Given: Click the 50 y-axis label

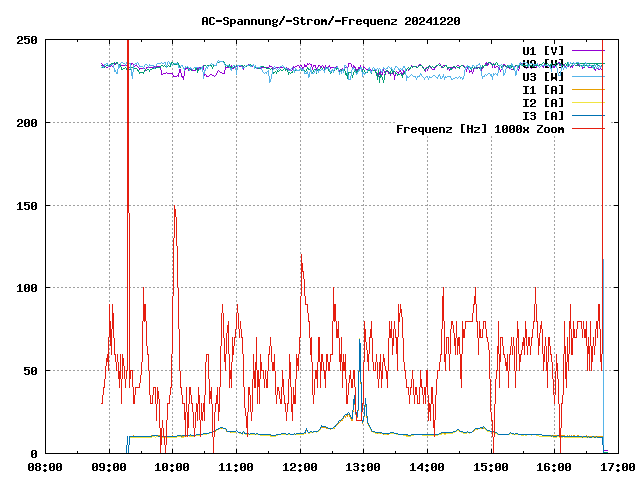Looking at the screenshot, I should [31, 370].
